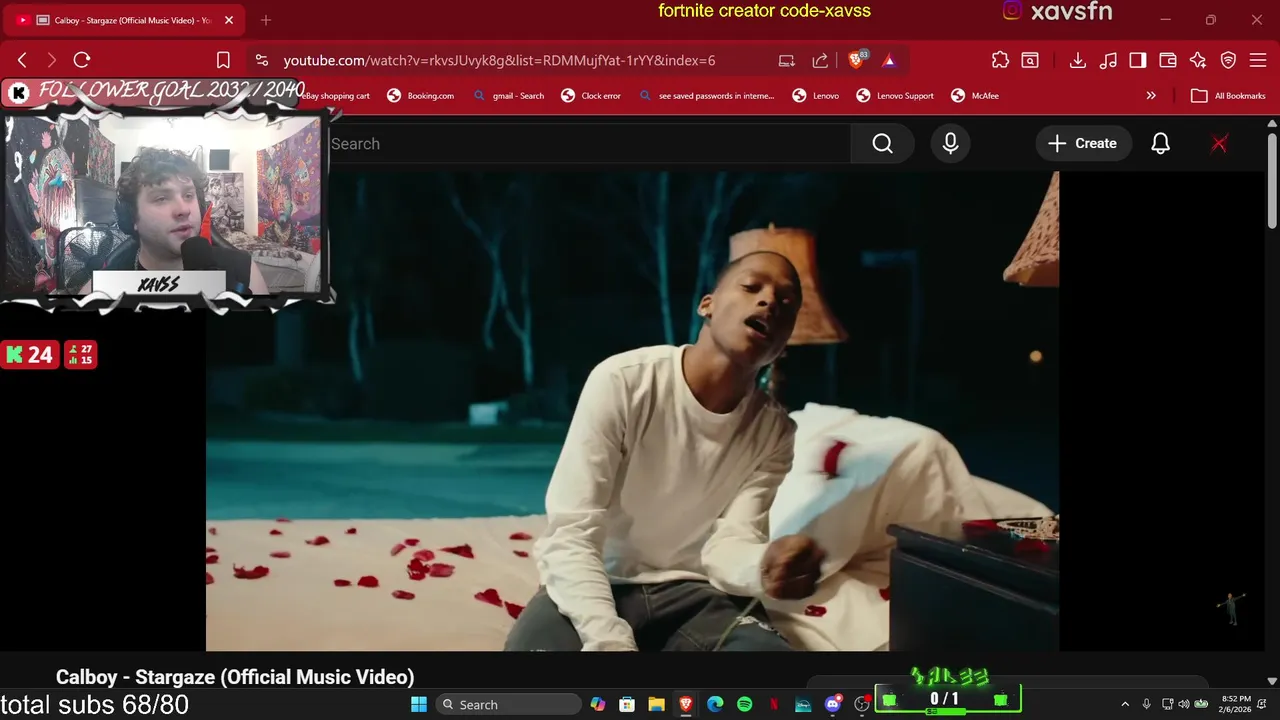Click the page vertical scrollbar
This screenshot has height=720, width=1280.
[1272, 180]
